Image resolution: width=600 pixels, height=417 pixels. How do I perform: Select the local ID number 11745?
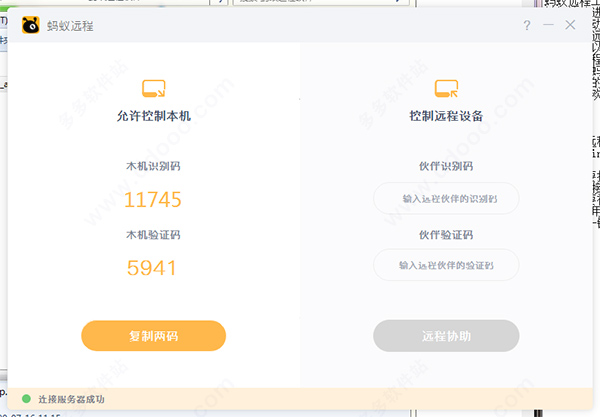(153, 200)
